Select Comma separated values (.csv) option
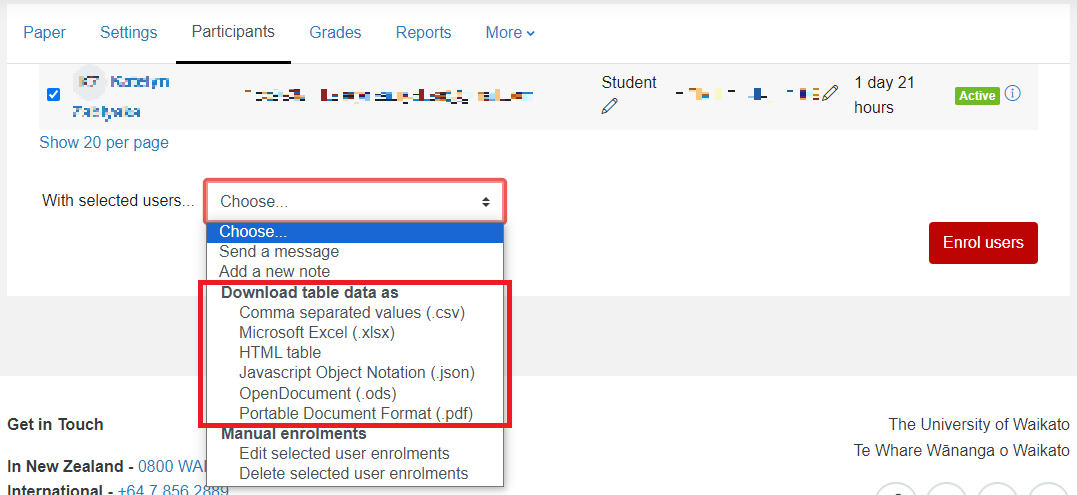 pyautogui.click(x=352, y=312)
